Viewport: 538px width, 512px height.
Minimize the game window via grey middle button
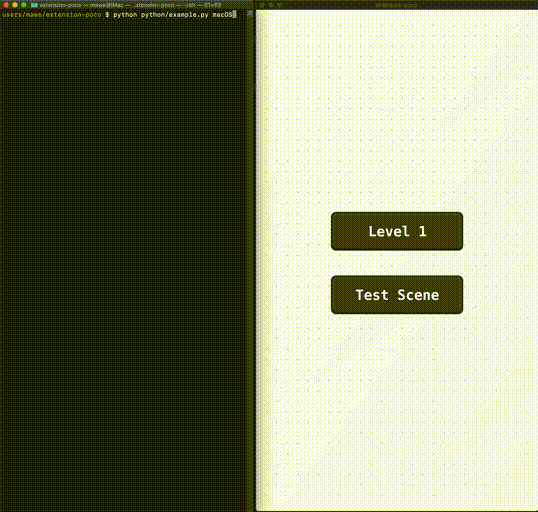click(271, 5)
